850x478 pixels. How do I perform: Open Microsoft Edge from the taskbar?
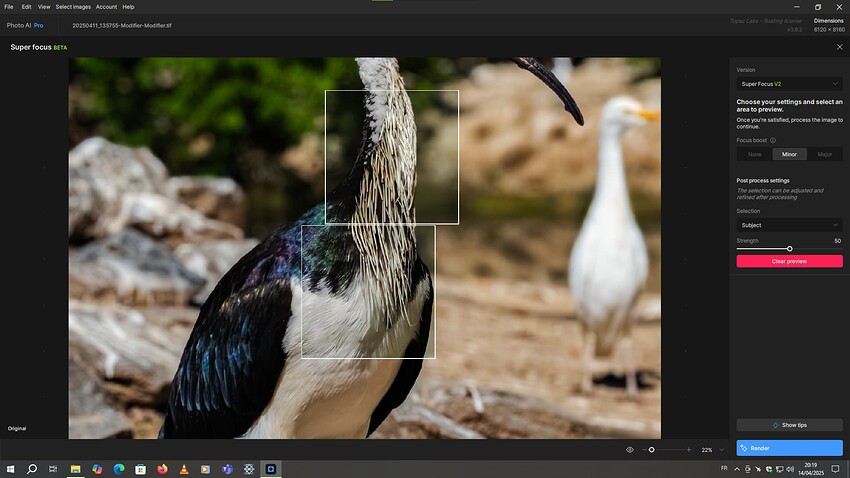[118, 469]
